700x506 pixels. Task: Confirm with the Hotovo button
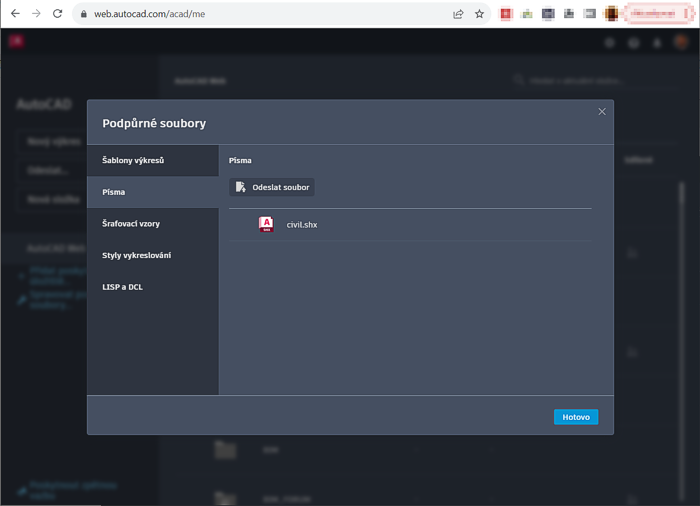pyautogui.click(x=575, y=417)
